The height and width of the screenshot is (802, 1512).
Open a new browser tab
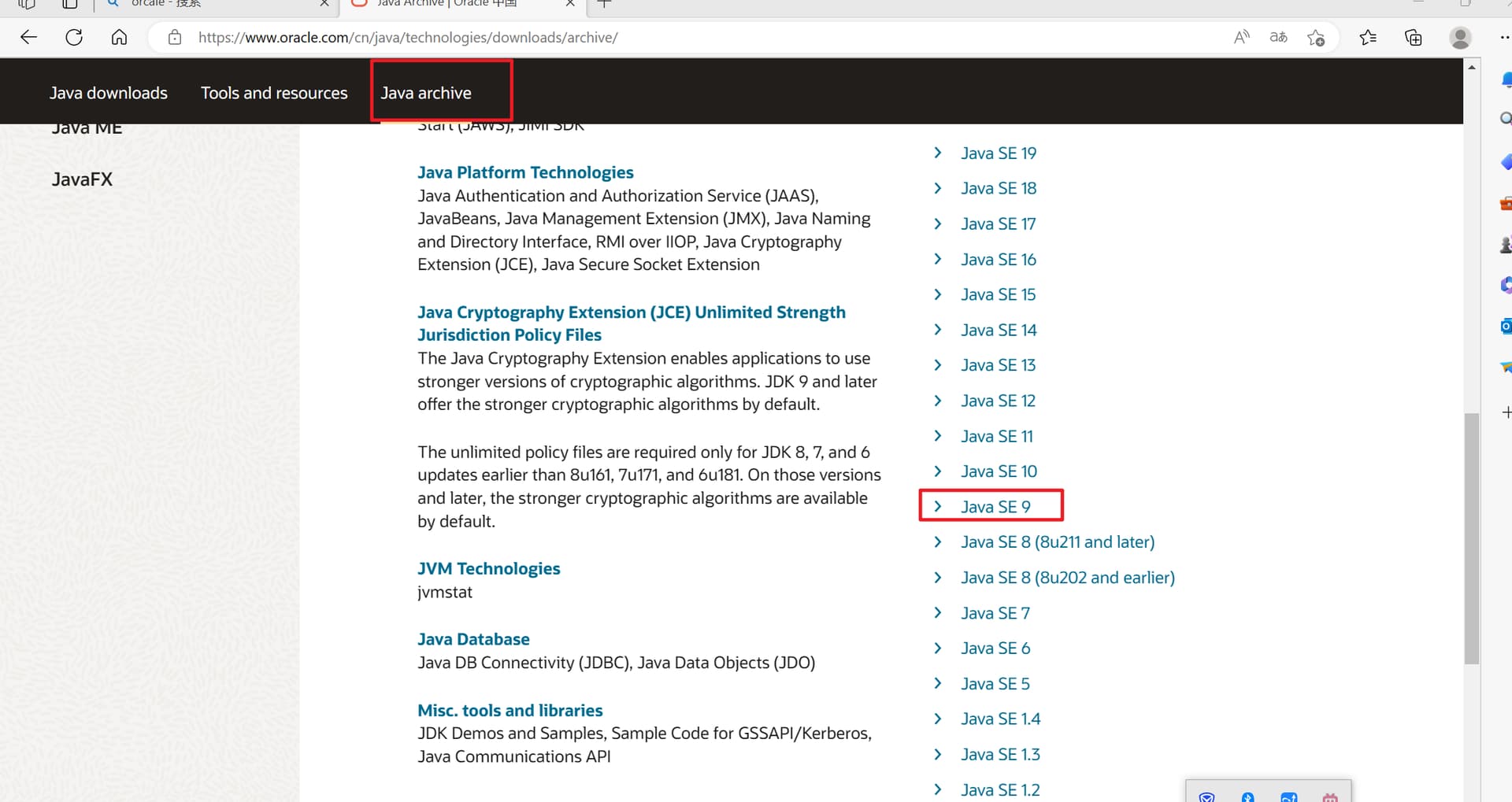(604, 4)
